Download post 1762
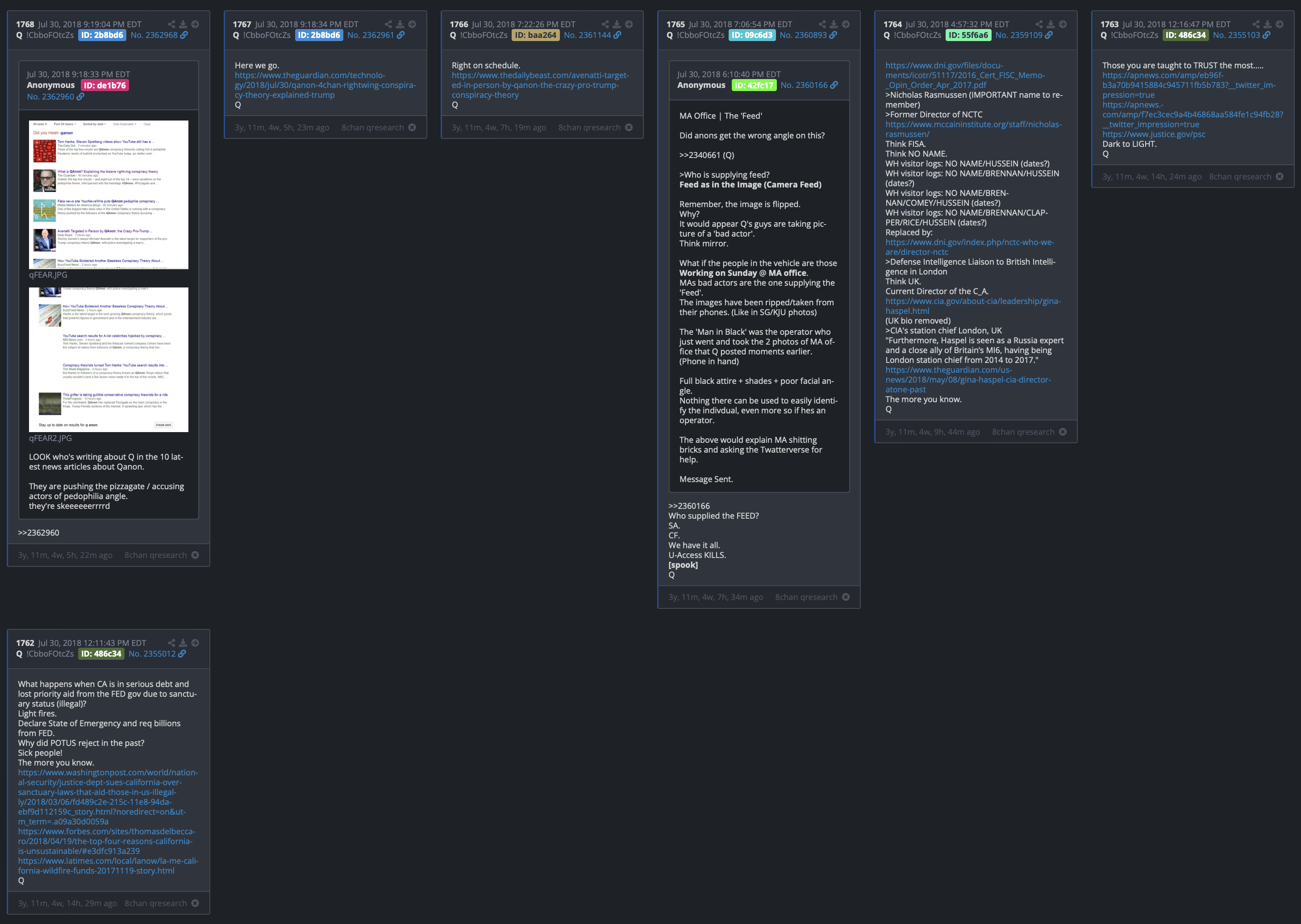 [x=183, y=643]
